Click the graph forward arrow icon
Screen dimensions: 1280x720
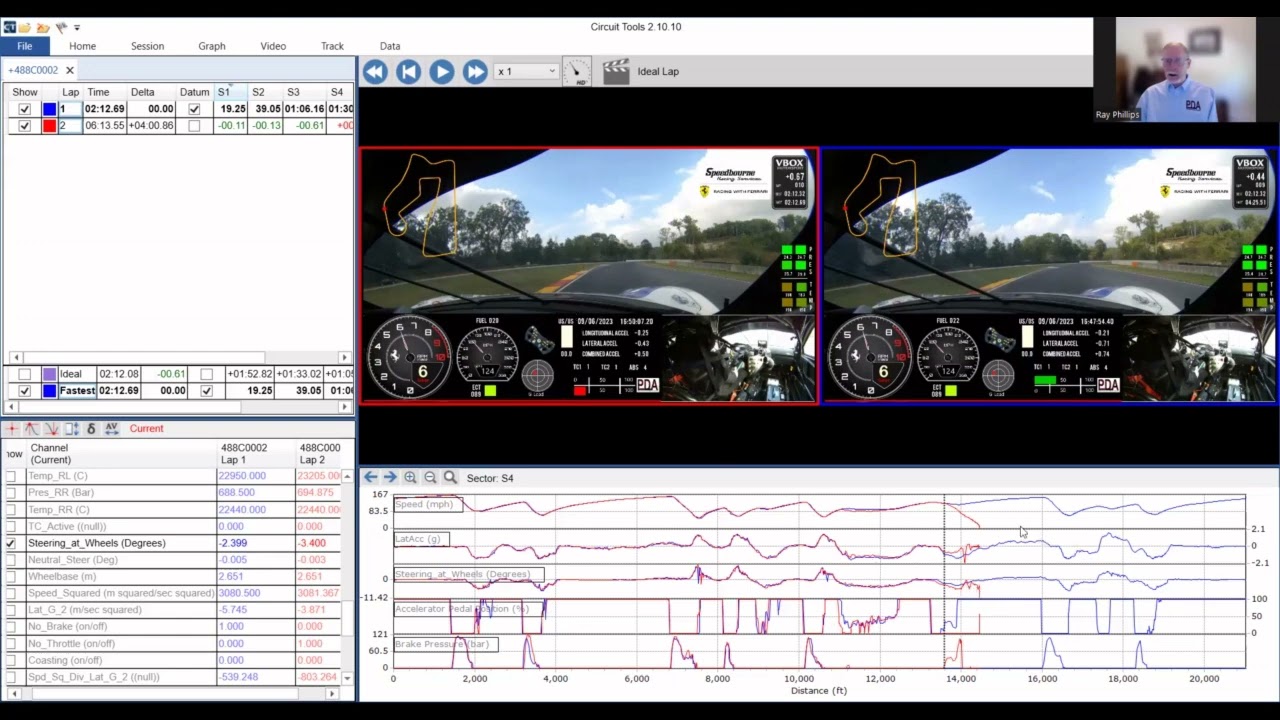(390, 478)
